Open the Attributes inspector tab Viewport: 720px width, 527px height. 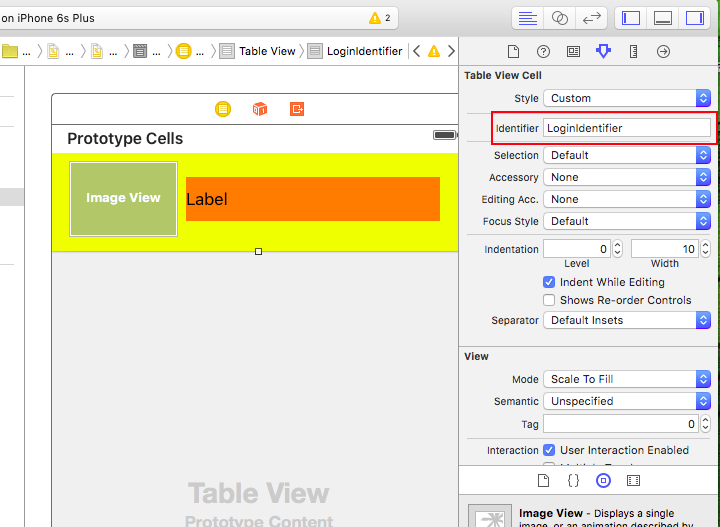tap(603, 51)
